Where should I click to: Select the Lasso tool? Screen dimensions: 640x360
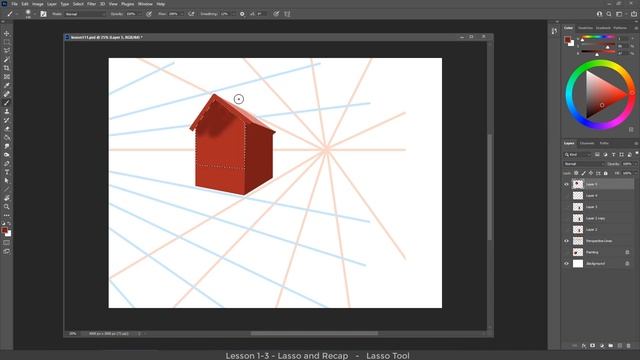(7, 51)
